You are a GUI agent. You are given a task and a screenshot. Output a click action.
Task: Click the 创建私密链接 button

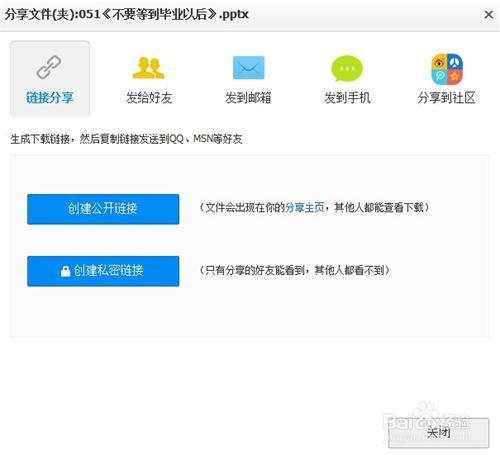[x=103, y=271]
